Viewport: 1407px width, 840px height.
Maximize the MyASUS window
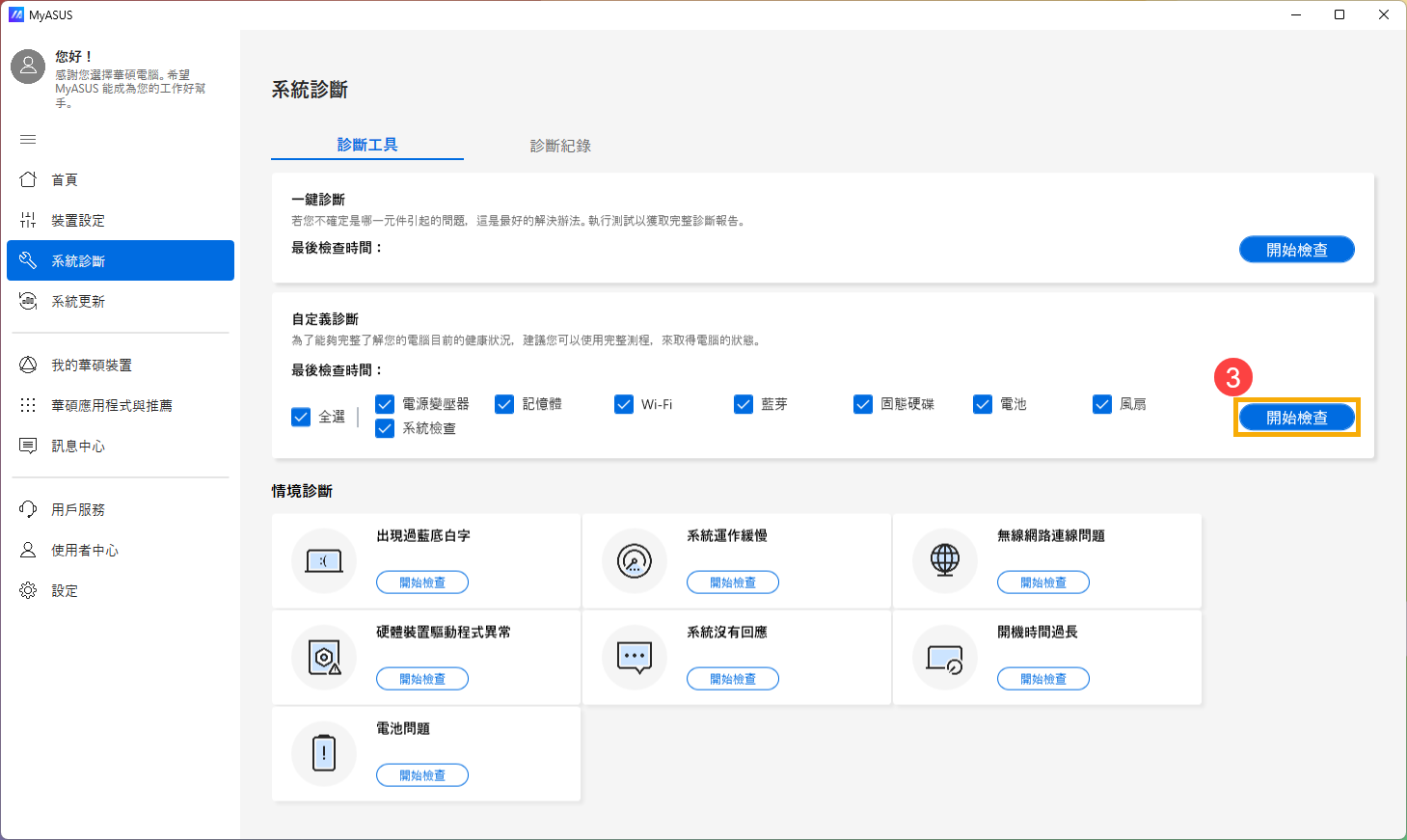(x=1339, y=14)
